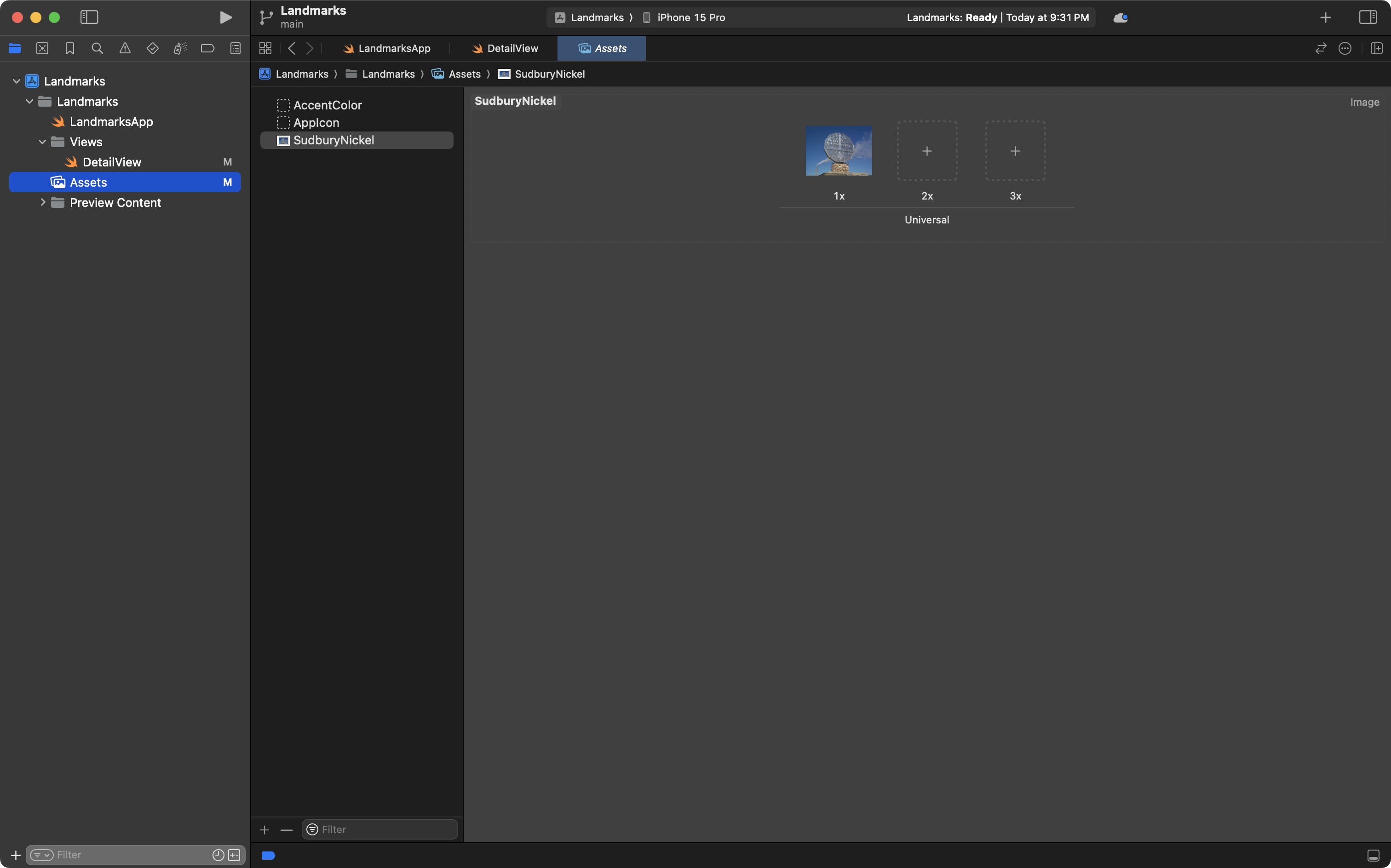This screenshot has width=1391, height=868.
Task: Expand the Preview Content folder
Action: tap(42, 202)
